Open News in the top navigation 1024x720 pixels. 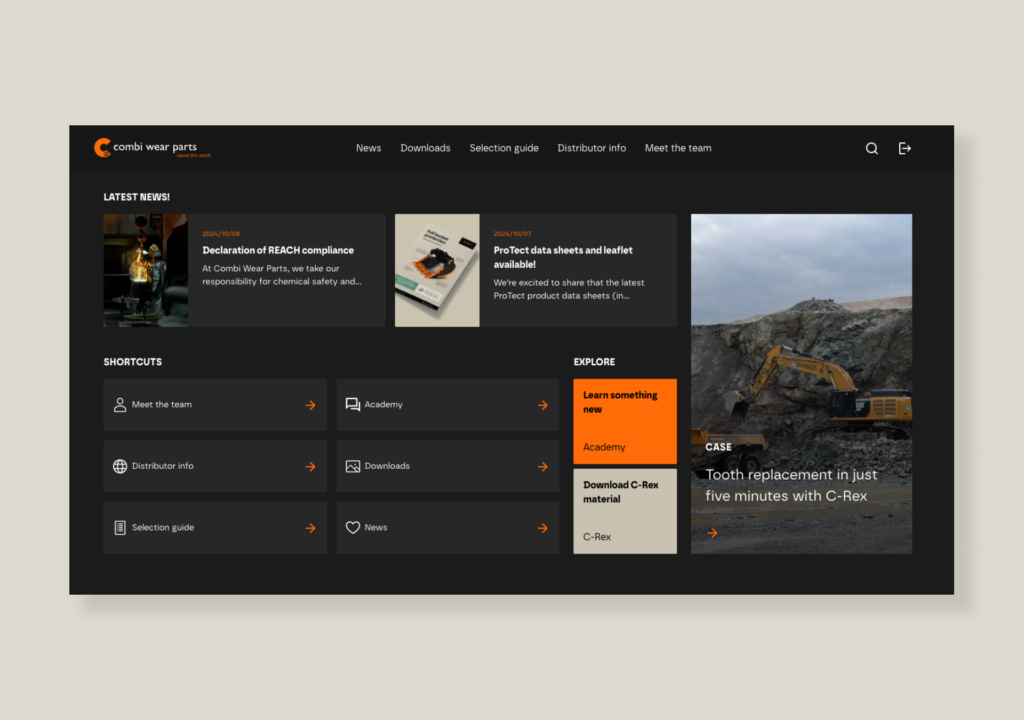(x=368, y=148)
